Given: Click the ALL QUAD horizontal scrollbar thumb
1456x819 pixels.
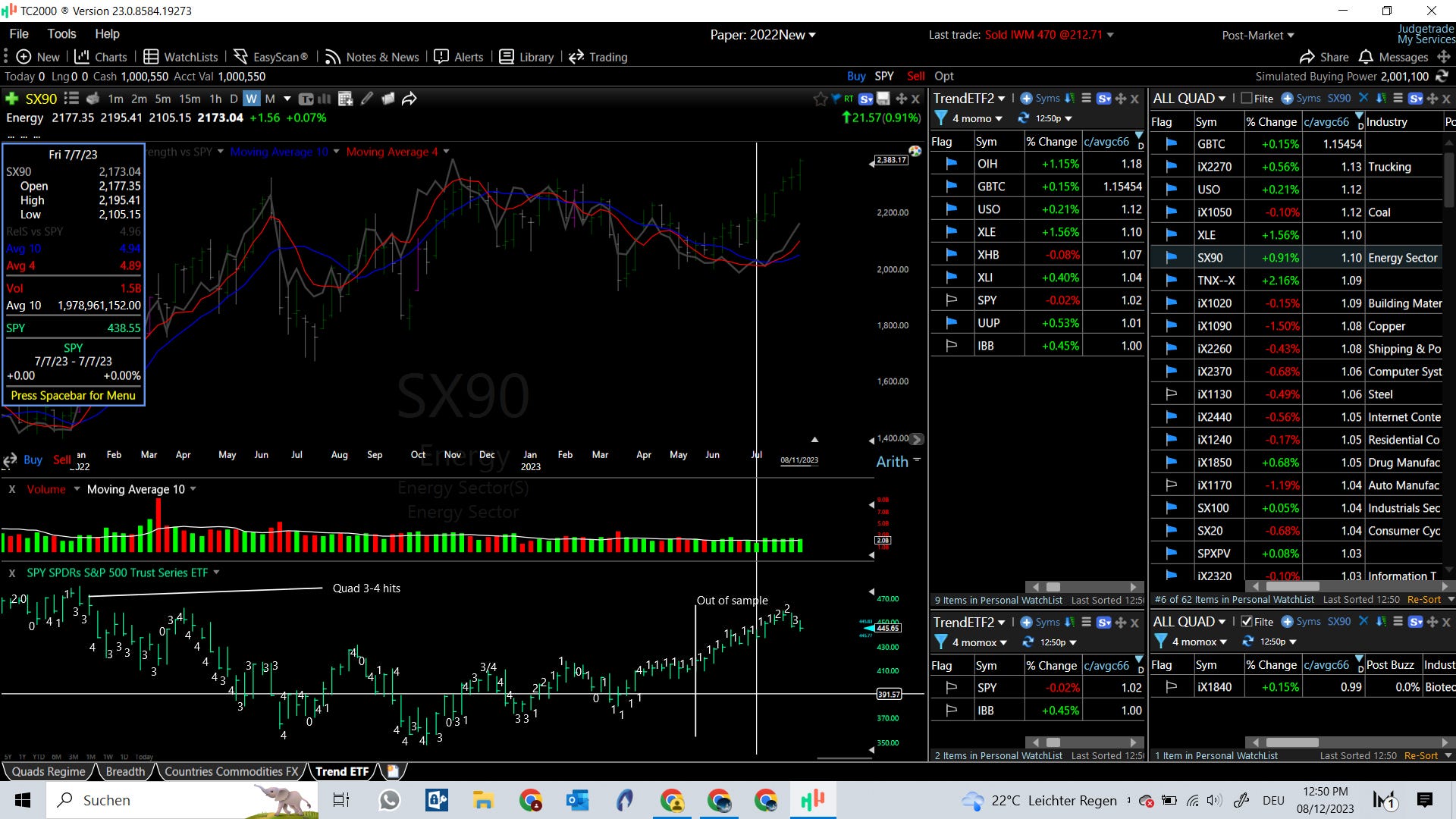Looking at the screenshot, I should (1292, 586).
